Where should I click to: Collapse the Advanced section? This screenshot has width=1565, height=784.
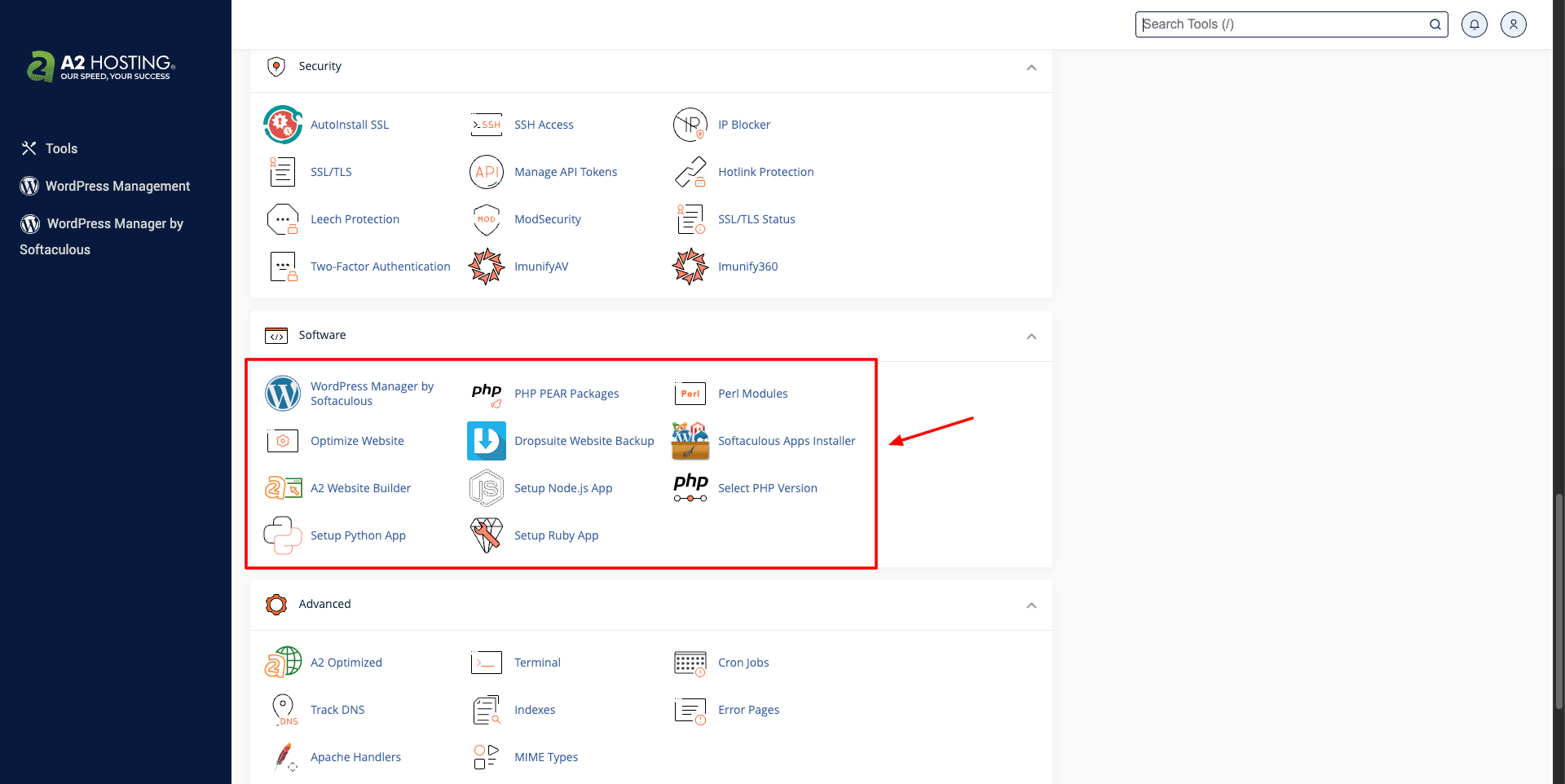pos(1031,605)
